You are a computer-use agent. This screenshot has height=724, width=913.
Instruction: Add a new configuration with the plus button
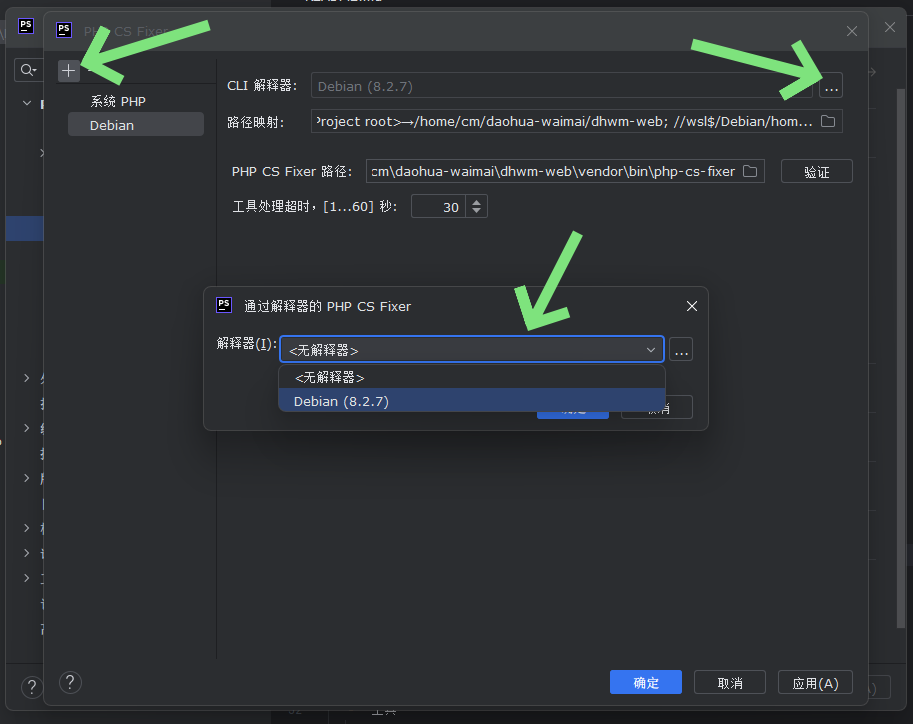[69, 70]
